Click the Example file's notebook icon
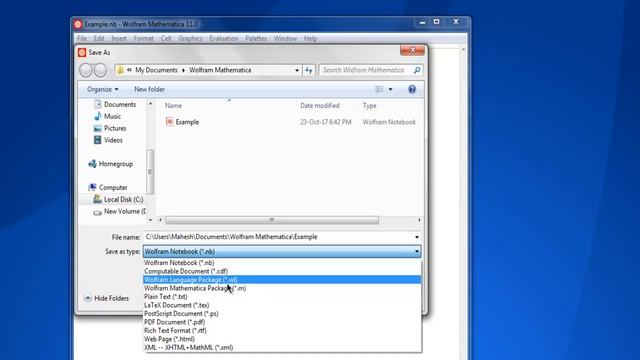Image resolution: width=640 pixels, height=360 pixels. [170, 122]
